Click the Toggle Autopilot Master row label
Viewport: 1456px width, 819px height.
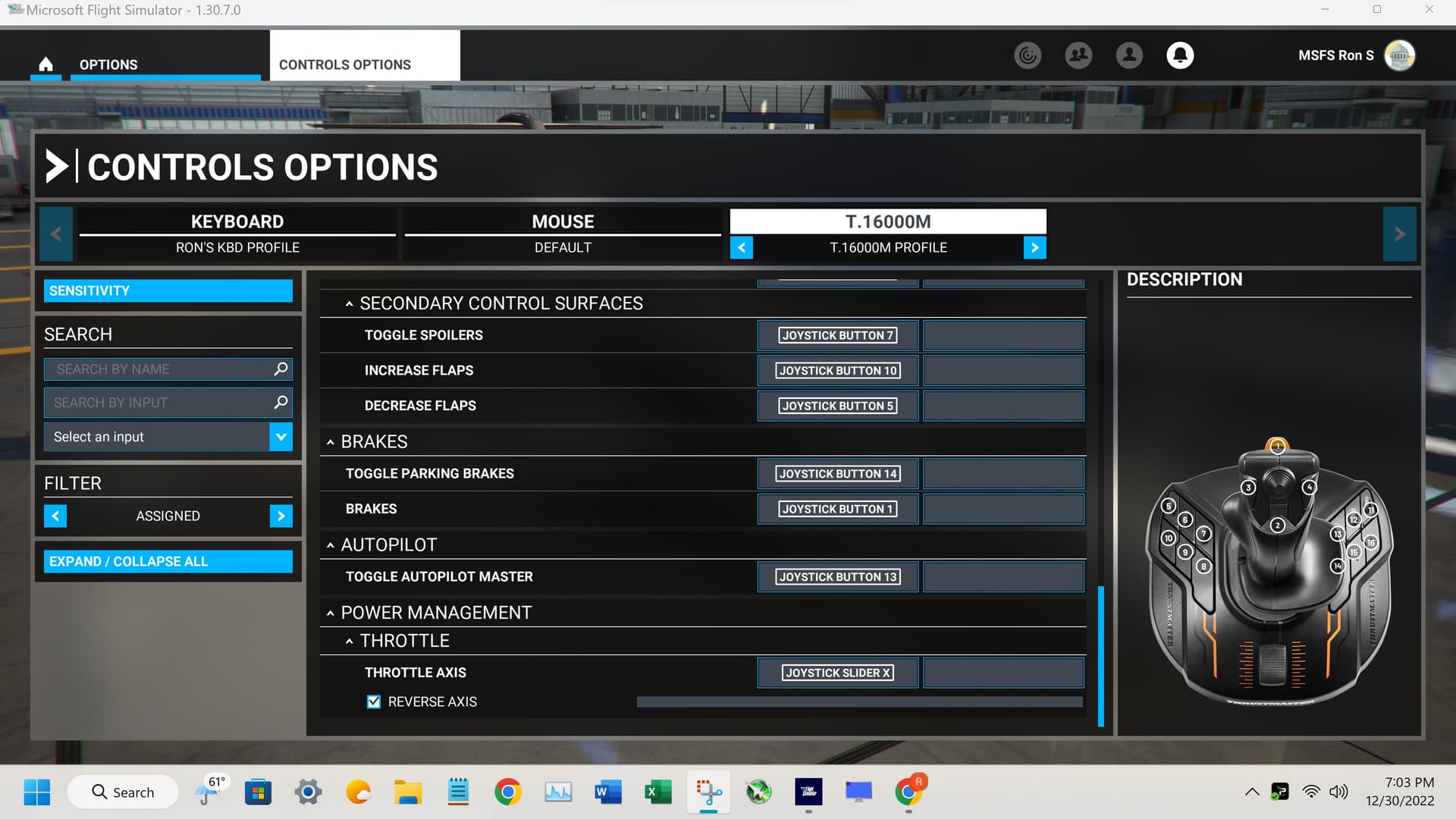tap(439, 576)
